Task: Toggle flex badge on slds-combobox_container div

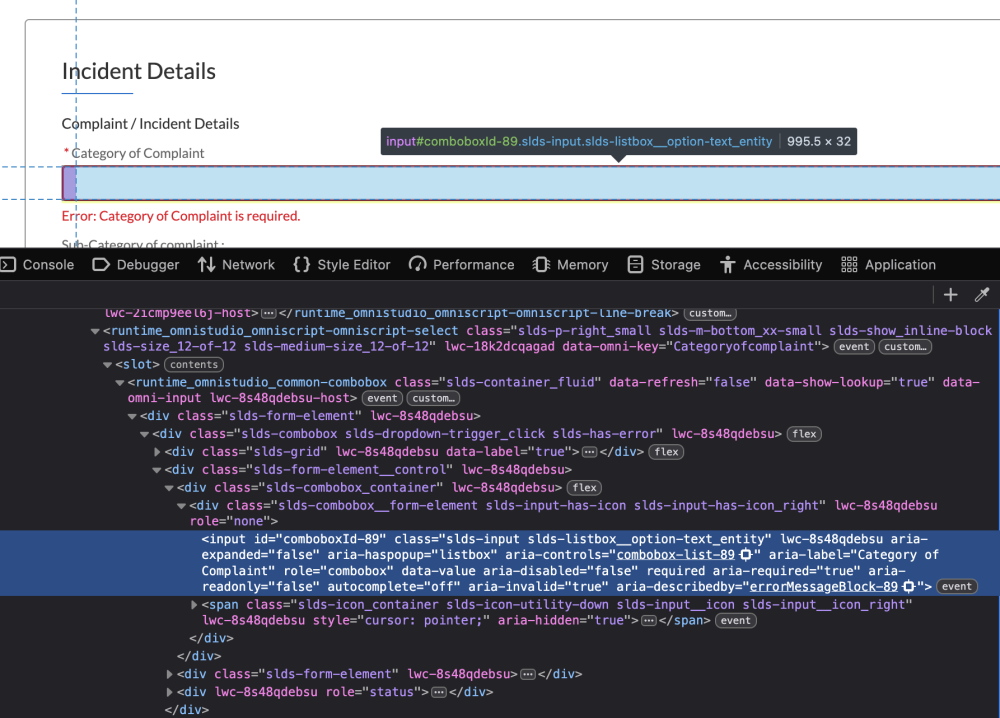Action: tap(584, 488)
